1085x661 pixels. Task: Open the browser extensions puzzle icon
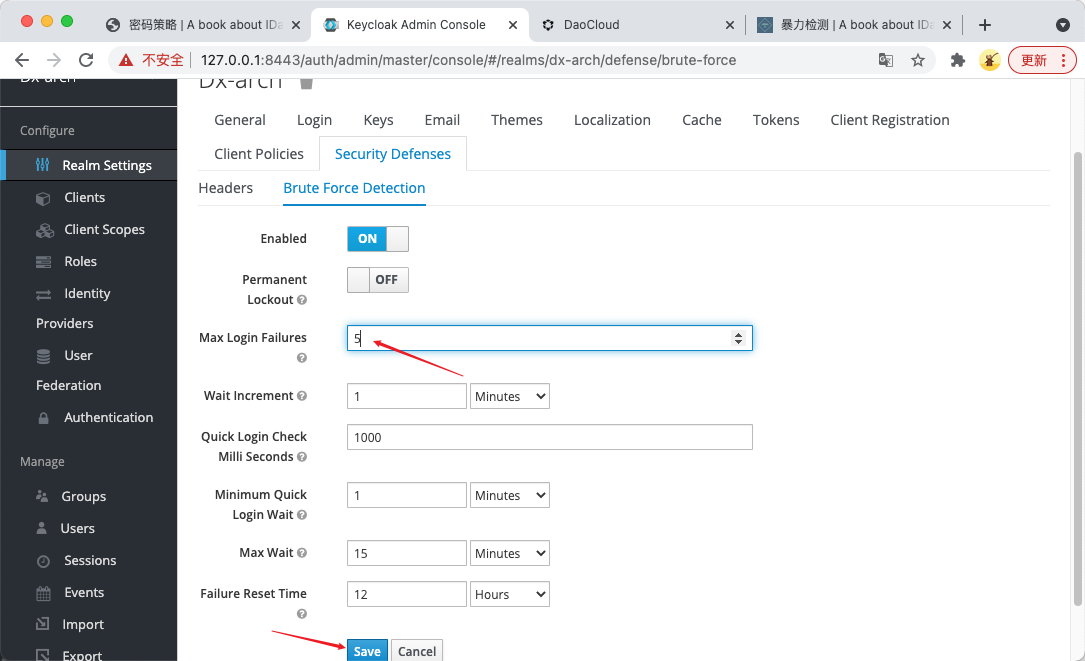click(958, 60)
